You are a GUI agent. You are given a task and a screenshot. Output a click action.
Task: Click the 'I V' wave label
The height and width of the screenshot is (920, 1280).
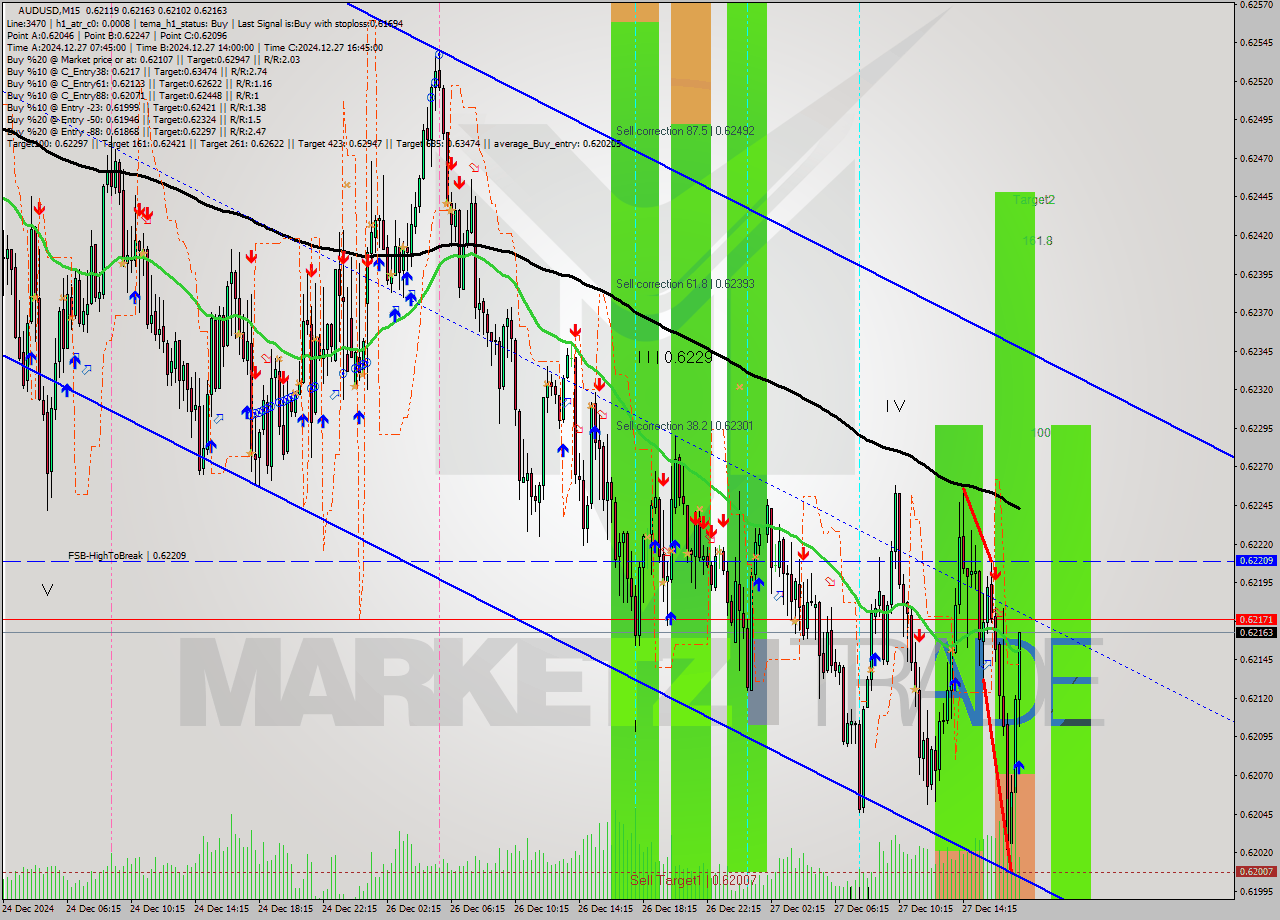pyautogui.click(x=895, y=406)
